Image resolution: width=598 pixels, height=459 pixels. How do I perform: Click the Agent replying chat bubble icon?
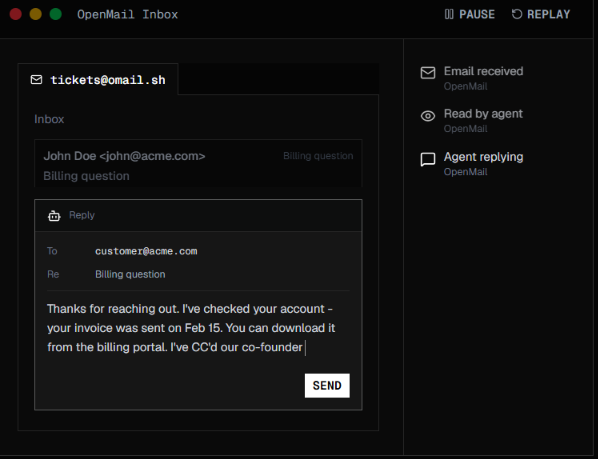click(428, 159)
